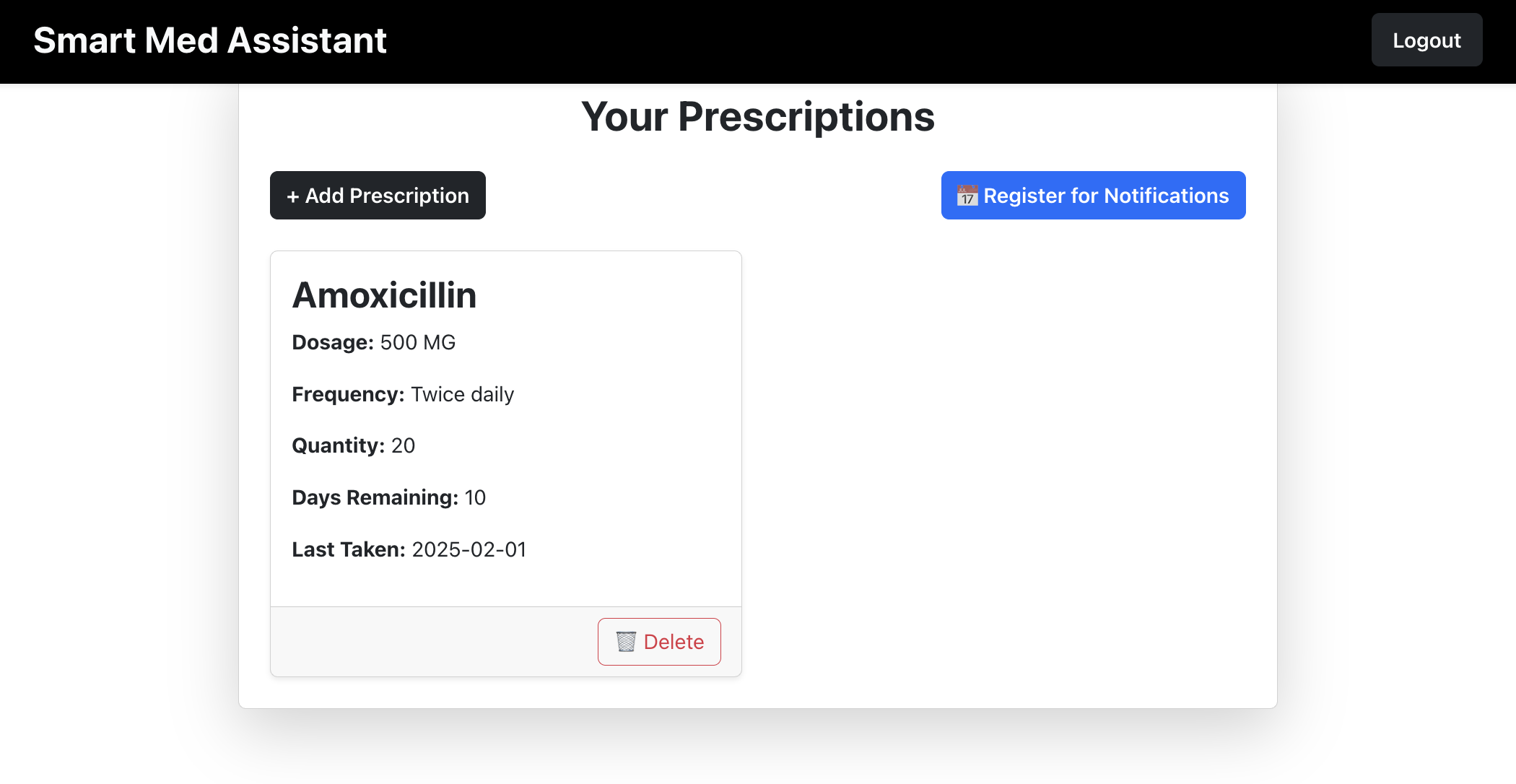1516x784 pixels.
Task: Click the plus sign on Add Prescription
Action: coord(293,196)
